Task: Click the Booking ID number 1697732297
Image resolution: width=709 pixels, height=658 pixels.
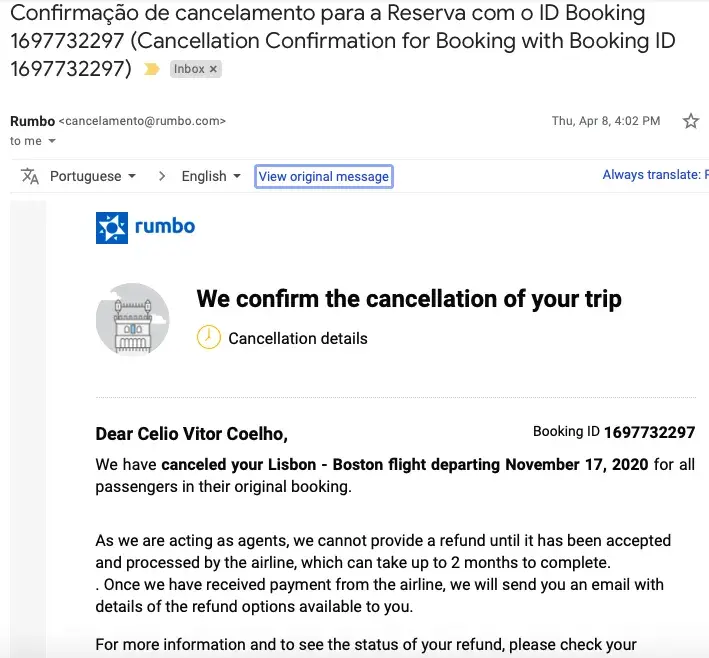Action: pyautogui.click(x=649, y=432)
